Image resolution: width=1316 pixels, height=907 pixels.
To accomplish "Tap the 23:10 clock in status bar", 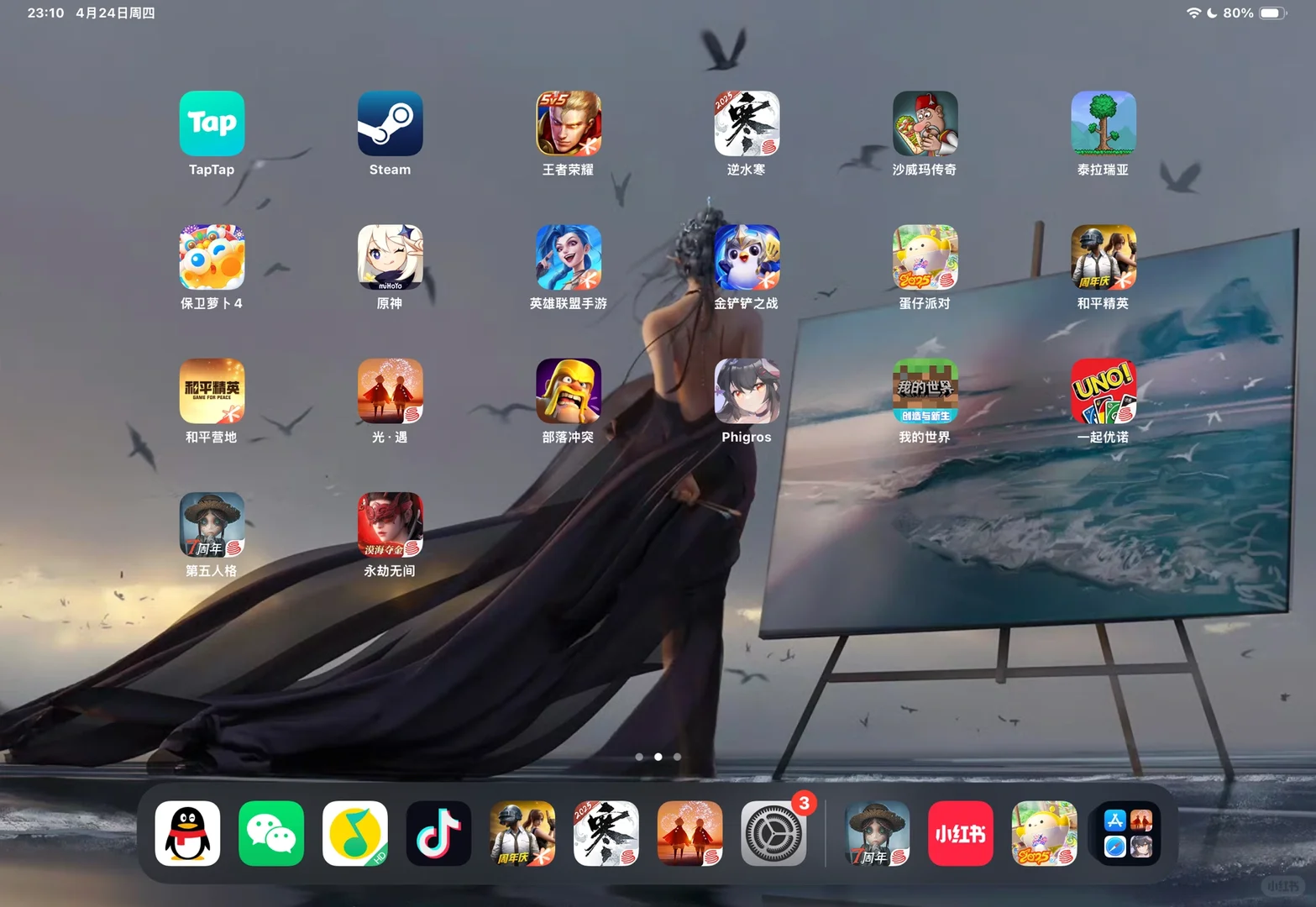I will tap(45, 13).
